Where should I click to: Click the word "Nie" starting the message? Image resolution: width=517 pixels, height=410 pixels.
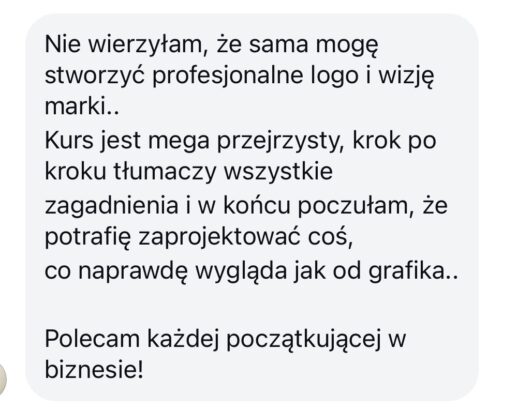pyautogui.click(x=62, y=44)
